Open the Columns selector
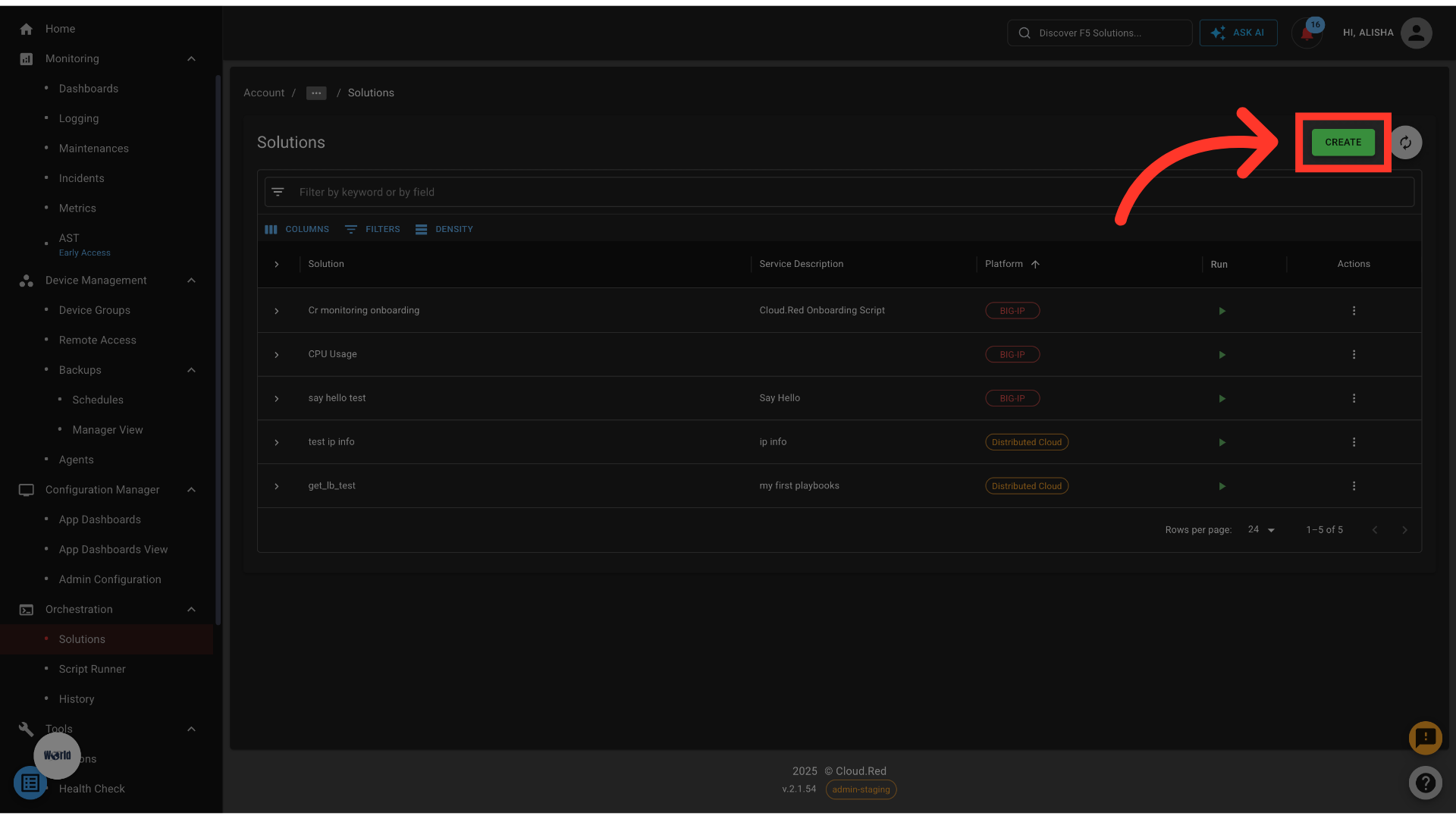This screenshot has width=1456, height=819. [x=297, y=229]
